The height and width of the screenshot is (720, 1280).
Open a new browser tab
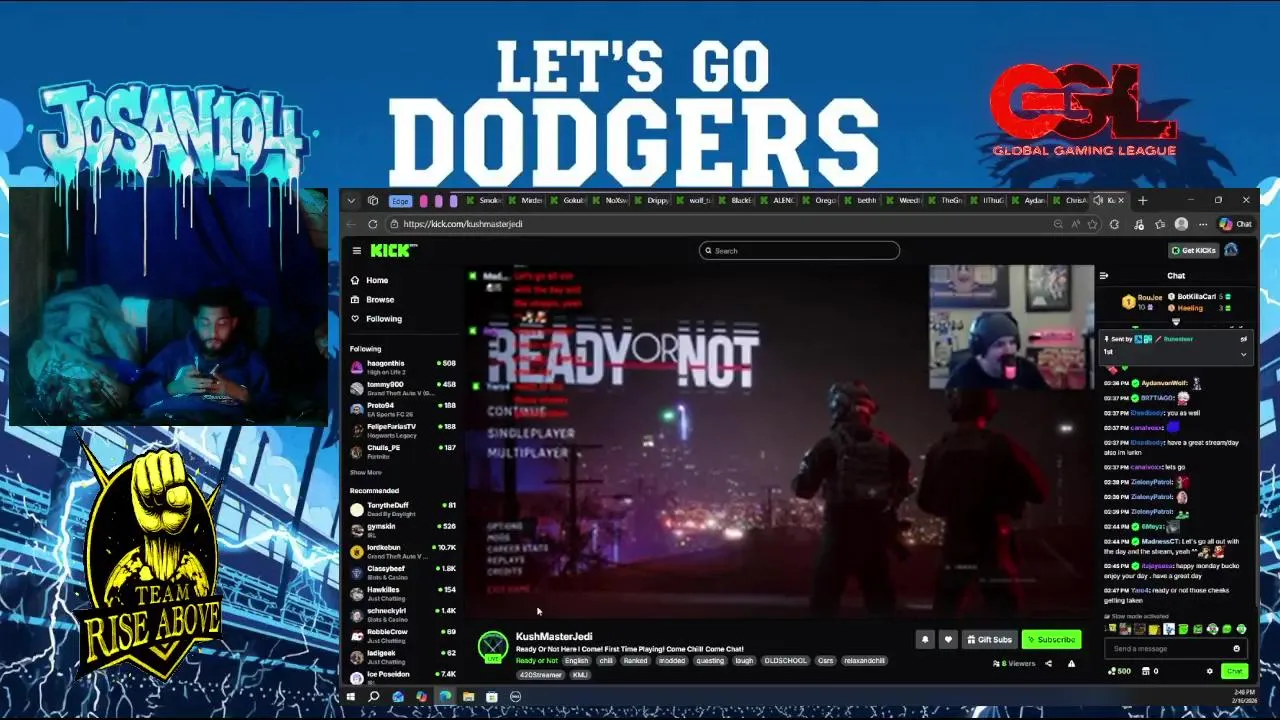pyautogui.click(x=1142, y=200)
